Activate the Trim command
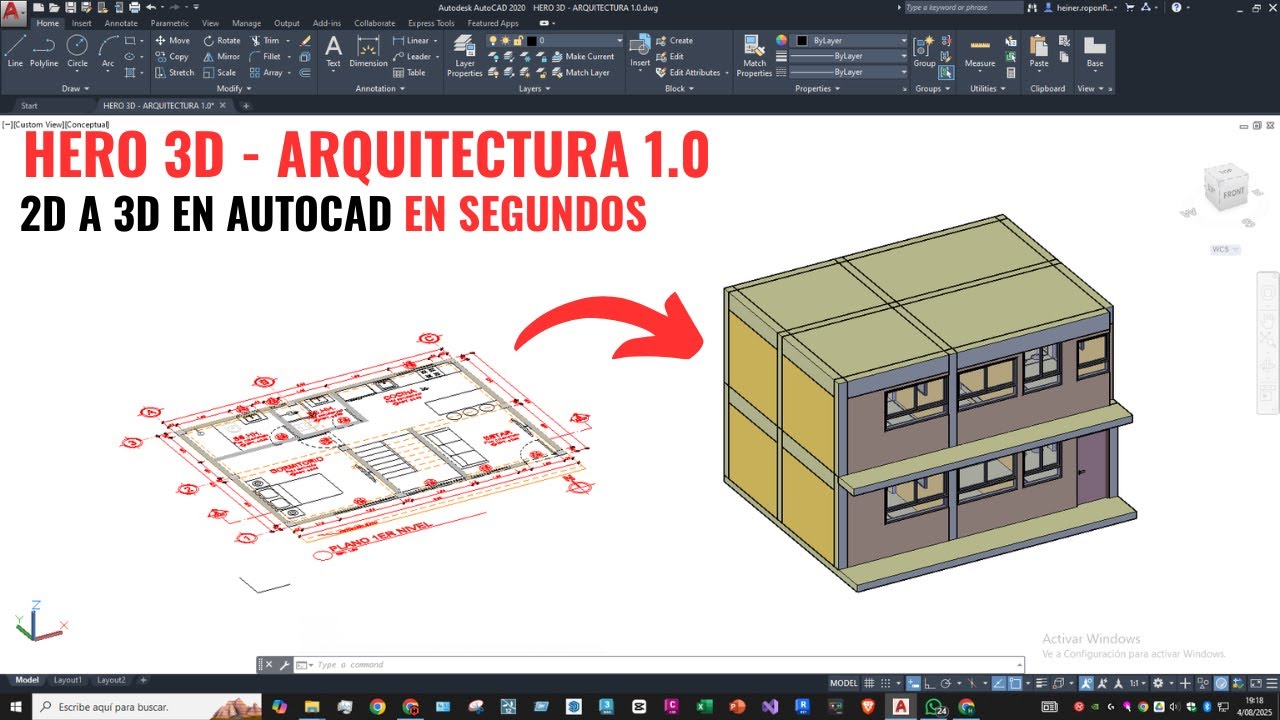 point(265,41)
